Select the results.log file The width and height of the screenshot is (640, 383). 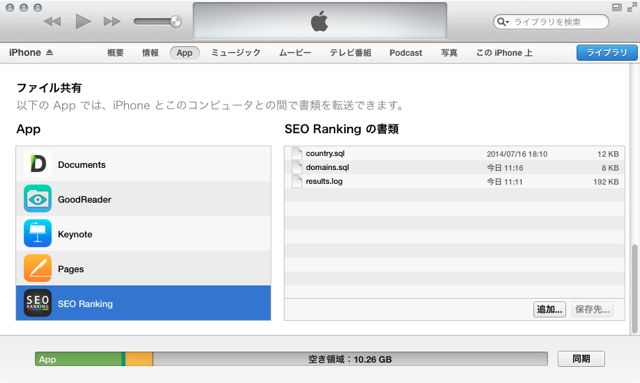coord(454,181)
